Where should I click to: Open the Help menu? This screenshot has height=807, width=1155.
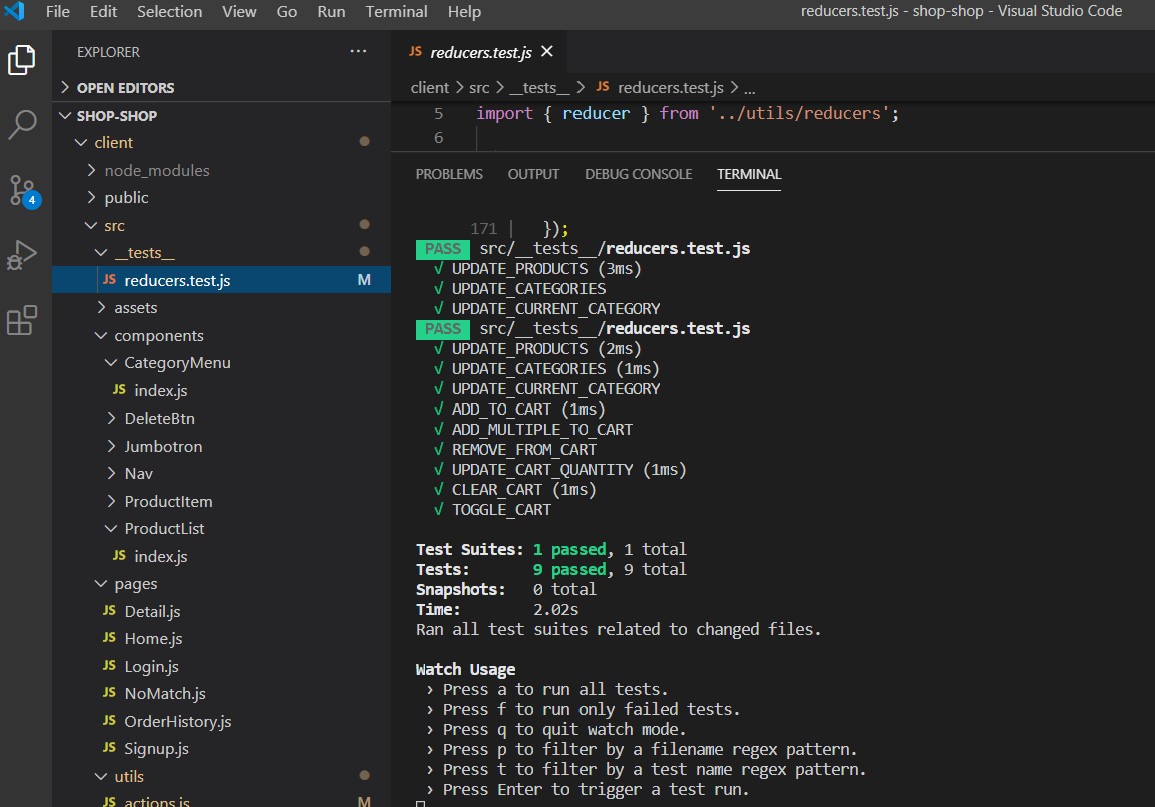[x=464, y=12]
